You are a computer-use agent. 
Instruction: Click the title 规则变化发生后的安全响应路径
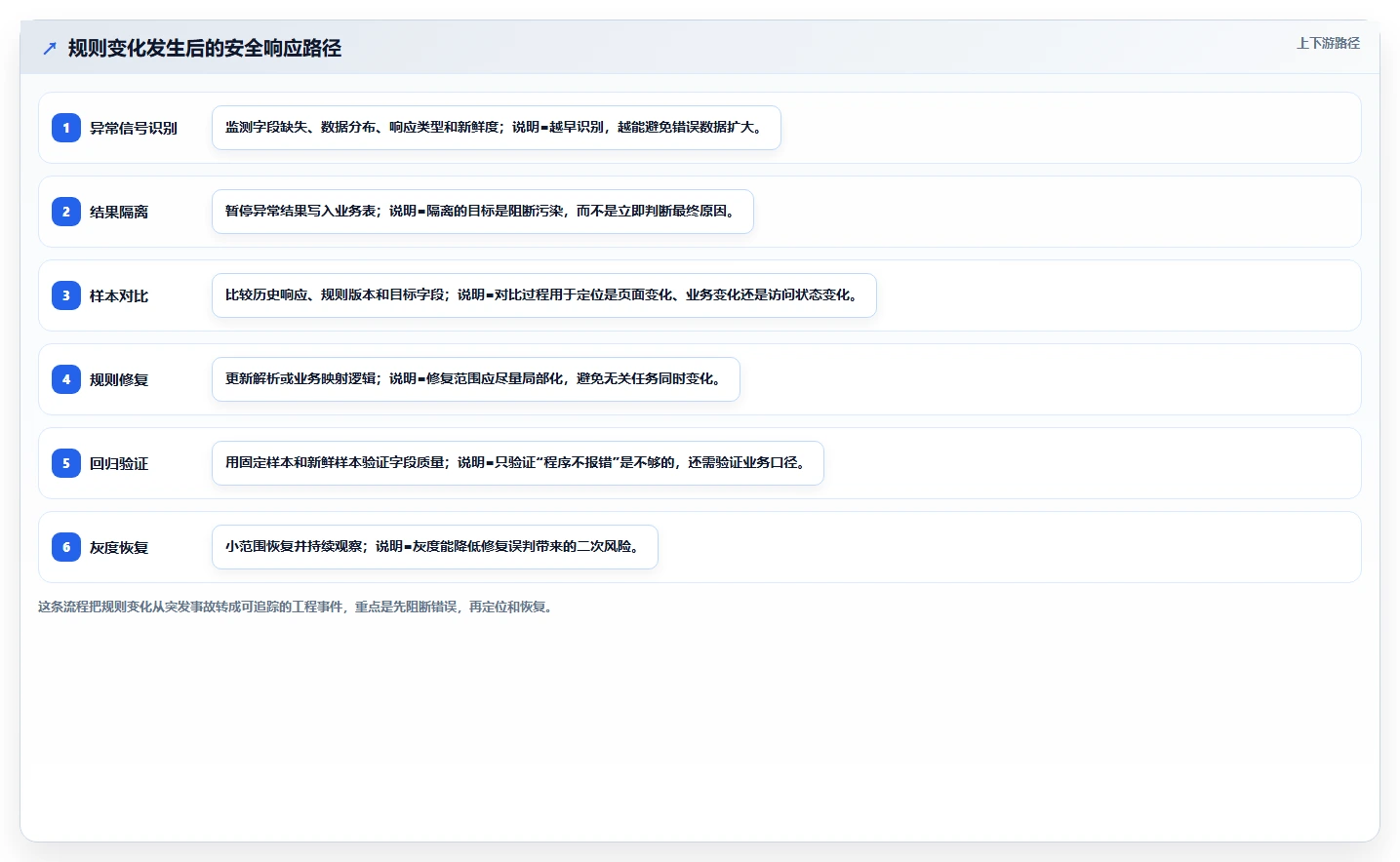(x=205, y=48)
